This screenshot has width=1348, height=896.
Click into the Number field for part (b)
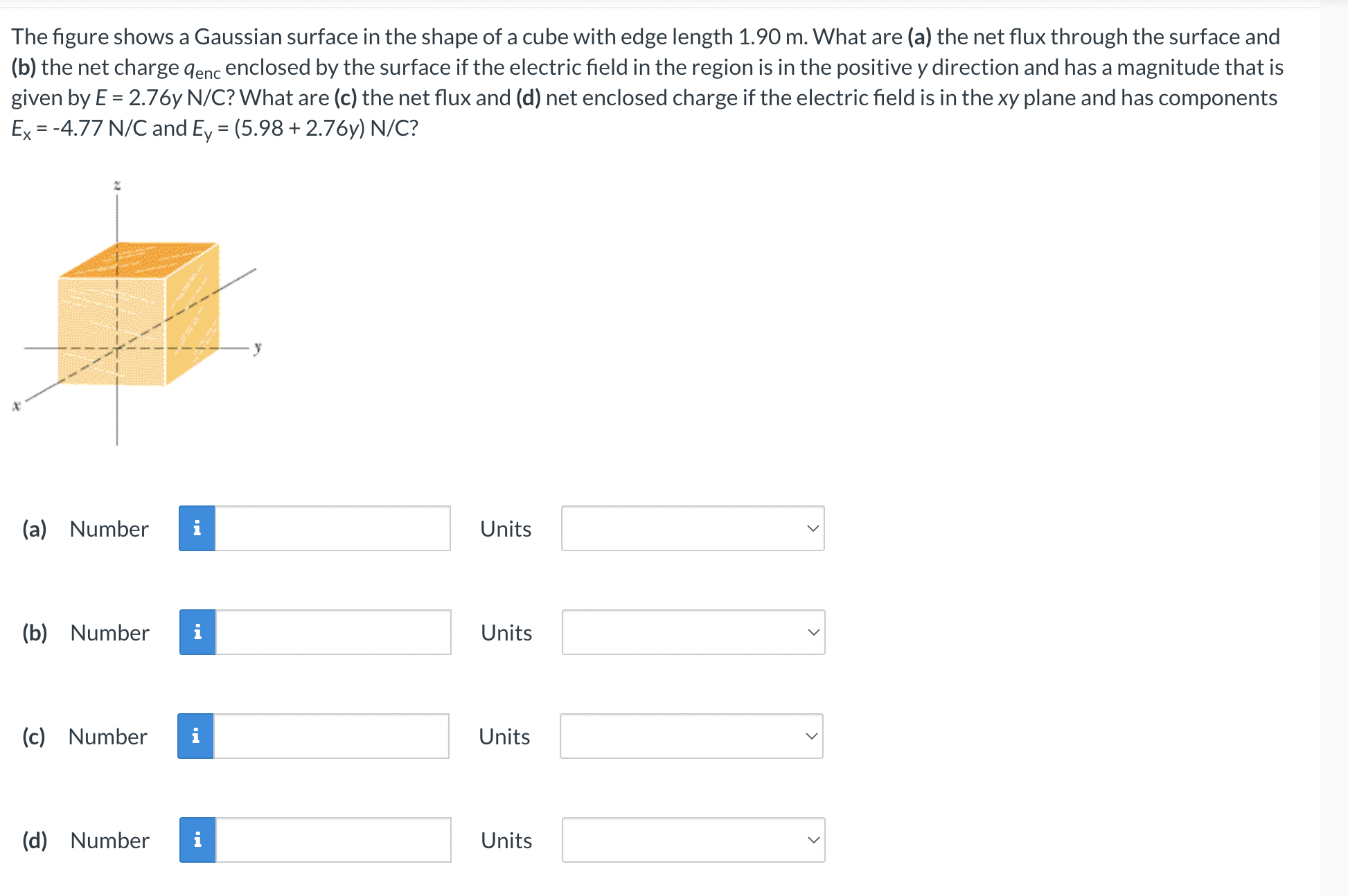(x=332, y=632)
